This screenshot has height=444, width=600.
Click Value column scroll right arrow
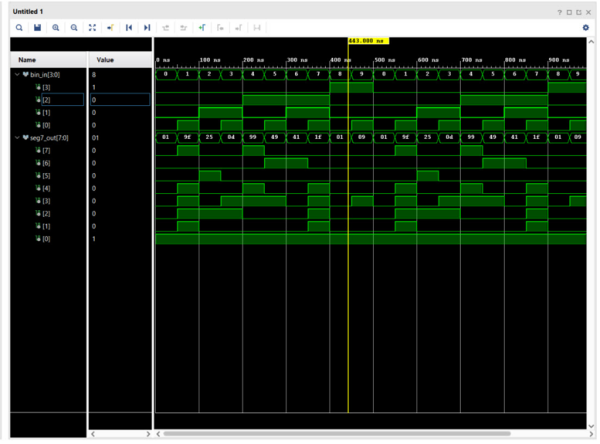(148, 434)
